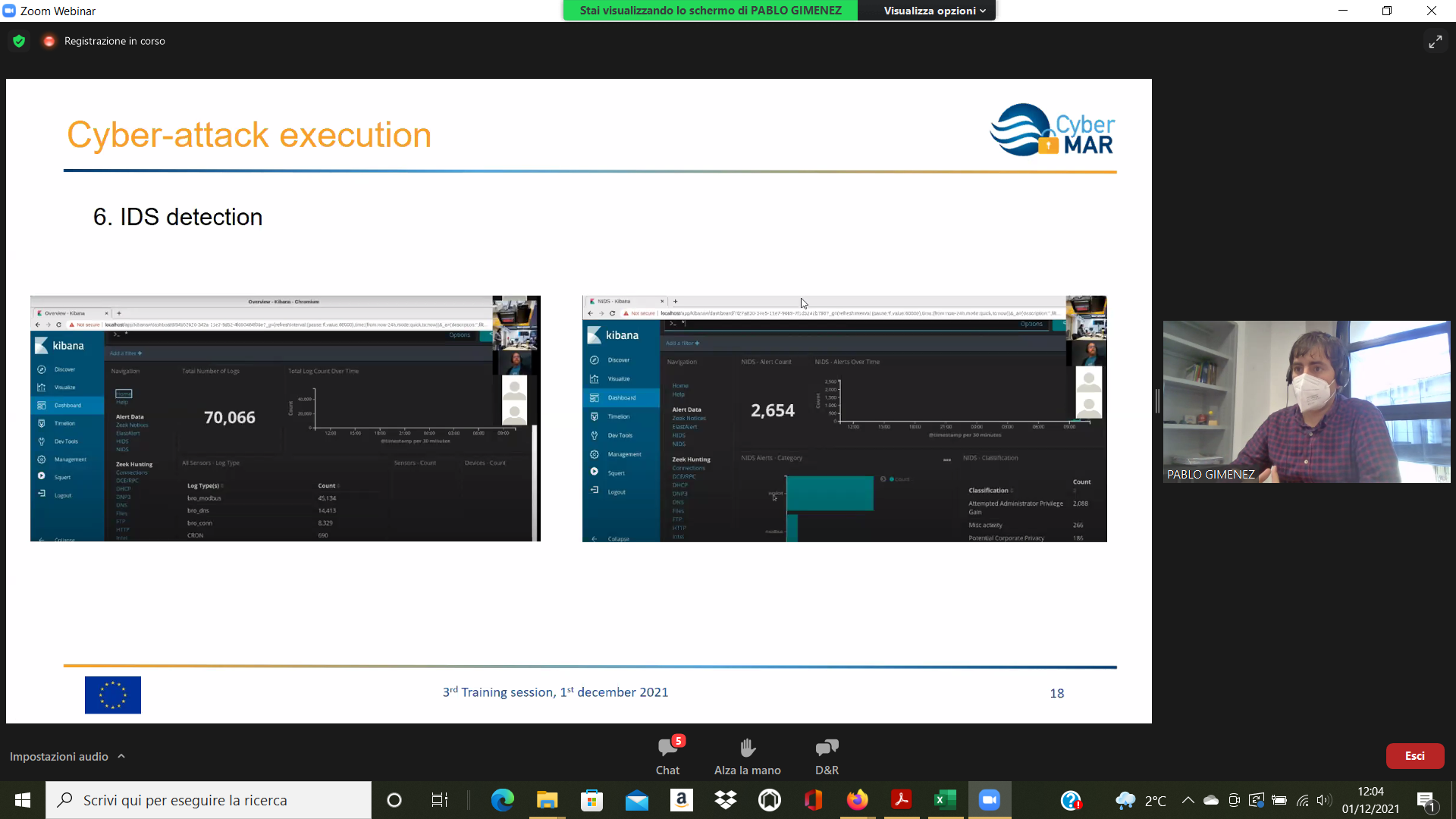Enter full screen with the arrows icon
Image resolution: width=1456 pixels, height=819 pixels.
[1435, 42]
